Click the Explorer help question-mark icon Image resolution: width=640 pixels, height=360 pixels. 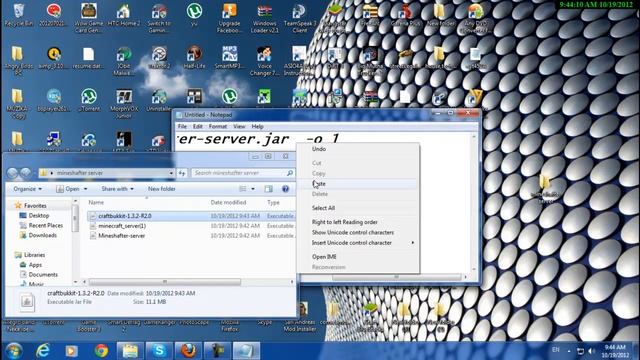pyautogui.click(x=285, y=189)
